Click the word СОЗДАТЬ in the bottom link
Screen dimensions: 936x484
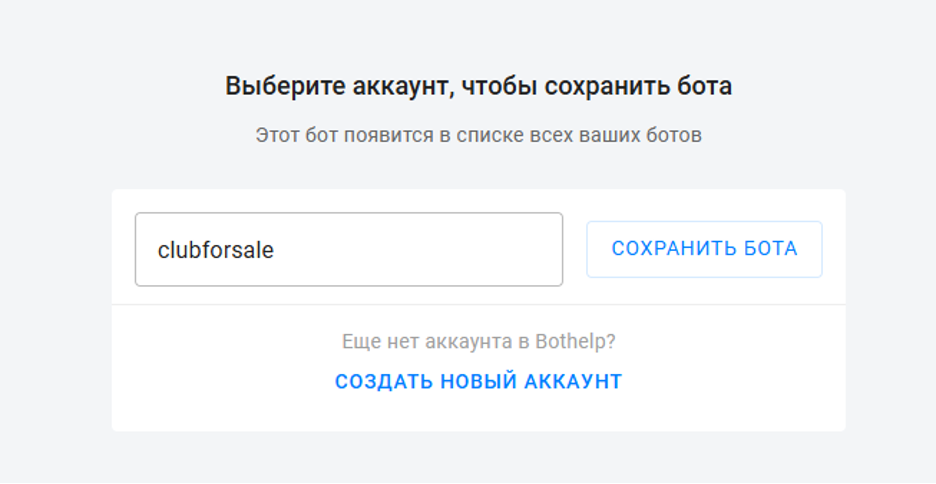(x=384, y=381)
